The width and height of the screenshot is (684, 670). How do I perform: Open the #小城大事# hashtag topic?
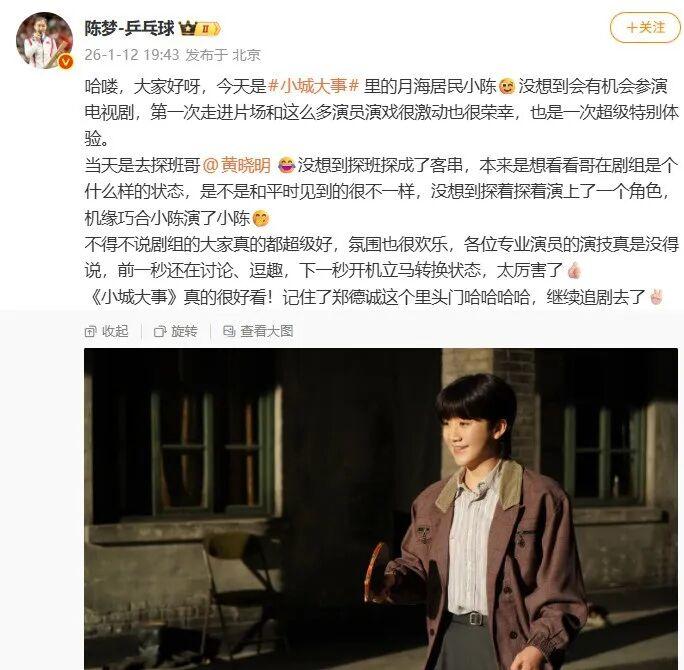coord(314,86)
